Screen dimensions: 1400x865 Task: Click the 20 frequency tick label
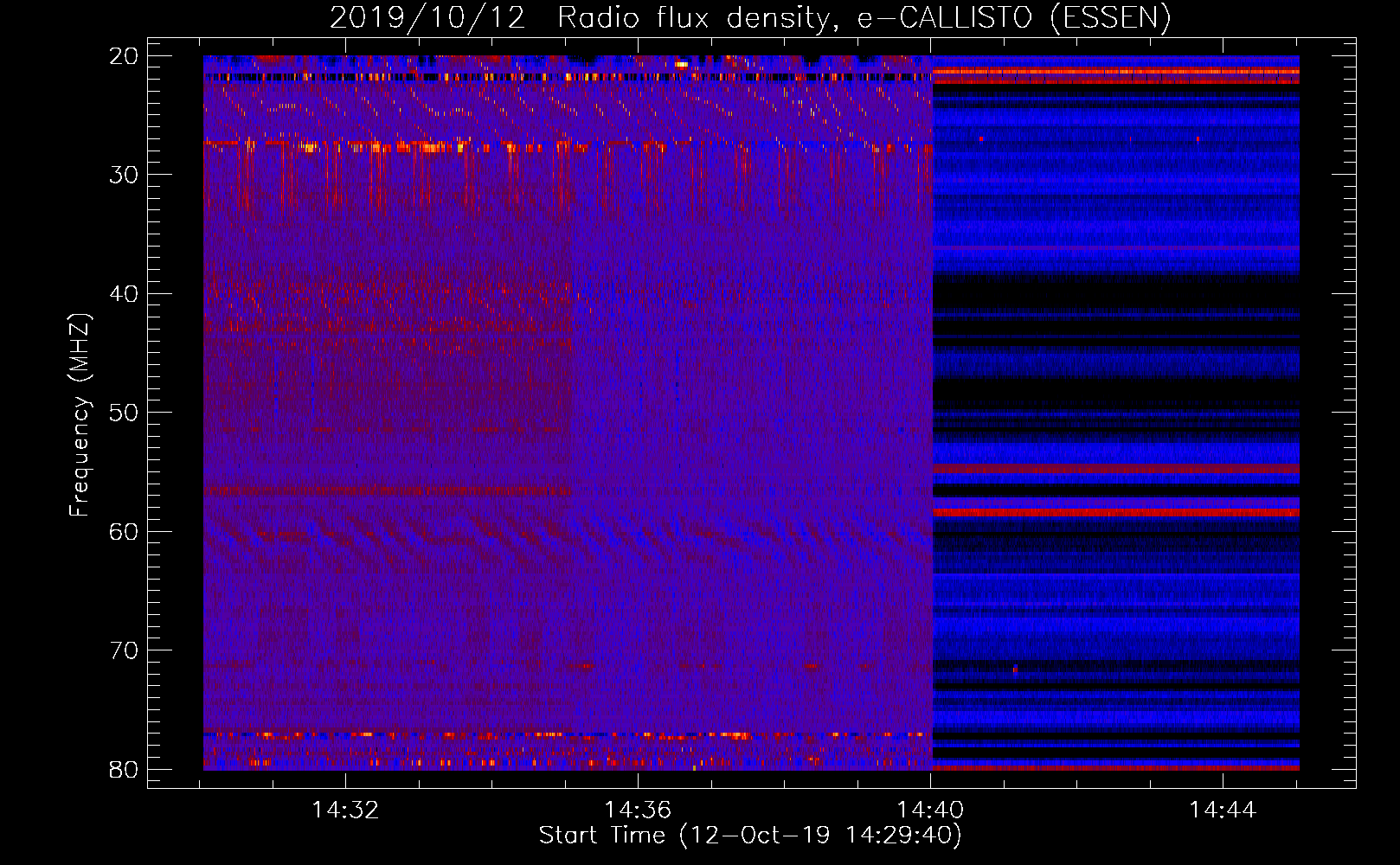click(124, 56)
